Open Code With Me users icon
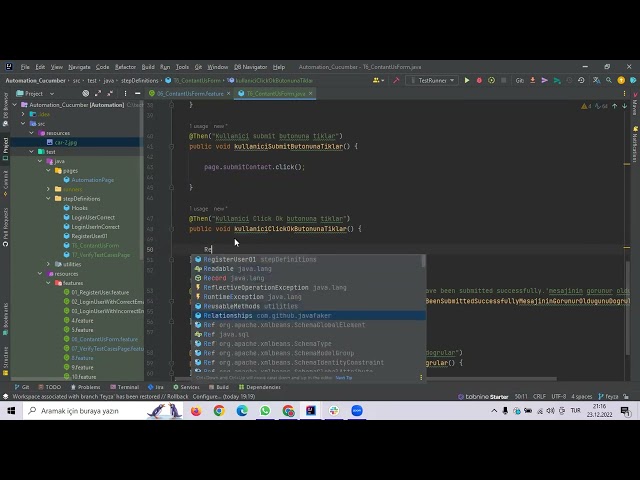This screenshot has width=640, height=480. pyautogui.click(x=378, y=80)
